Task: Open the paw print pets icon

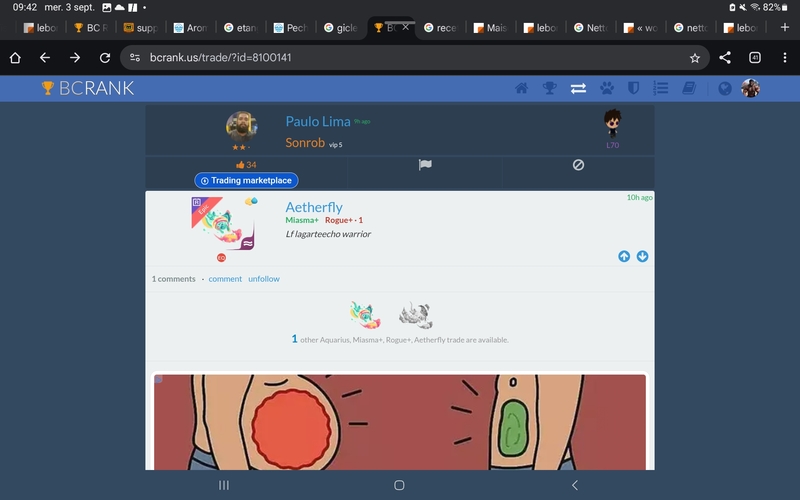Action: (x=606, y=88)
